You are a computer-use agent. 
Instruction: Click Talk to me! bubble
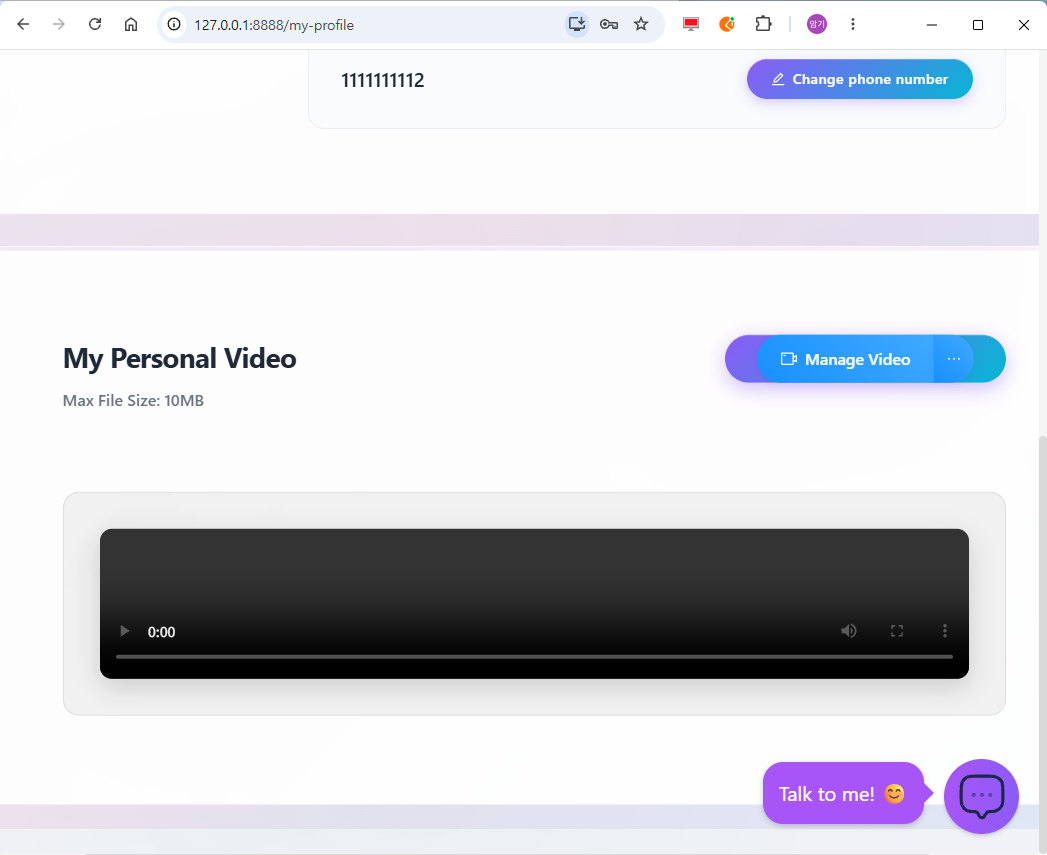843,794
